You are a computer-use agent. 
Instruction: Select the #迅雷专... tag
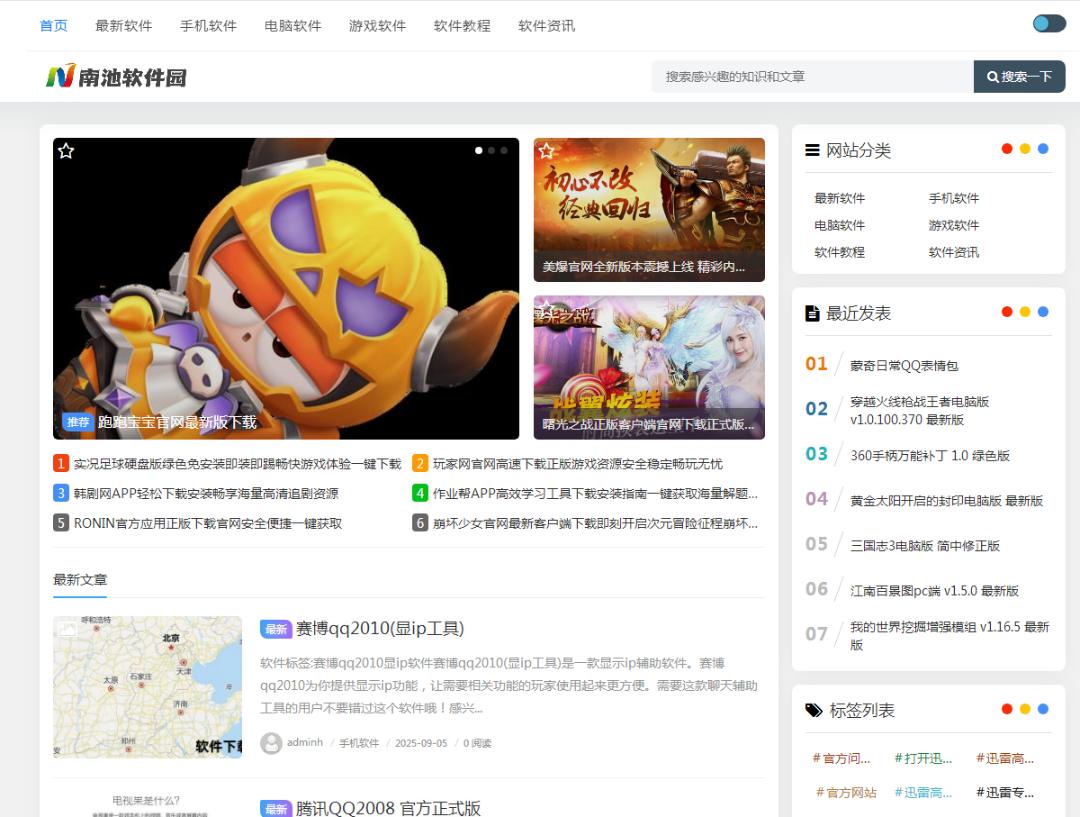[1005, 792]
